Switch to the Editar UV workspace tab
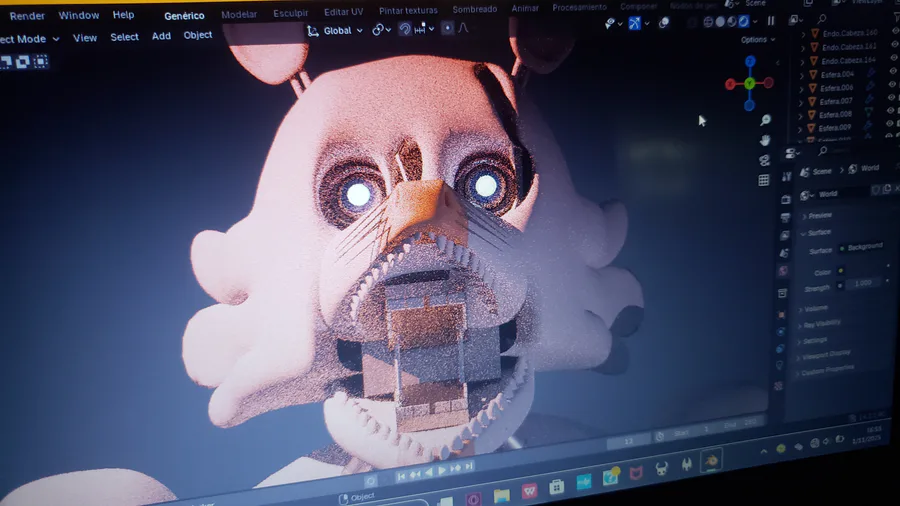This screenshot has width=900, height=506. 343,11
